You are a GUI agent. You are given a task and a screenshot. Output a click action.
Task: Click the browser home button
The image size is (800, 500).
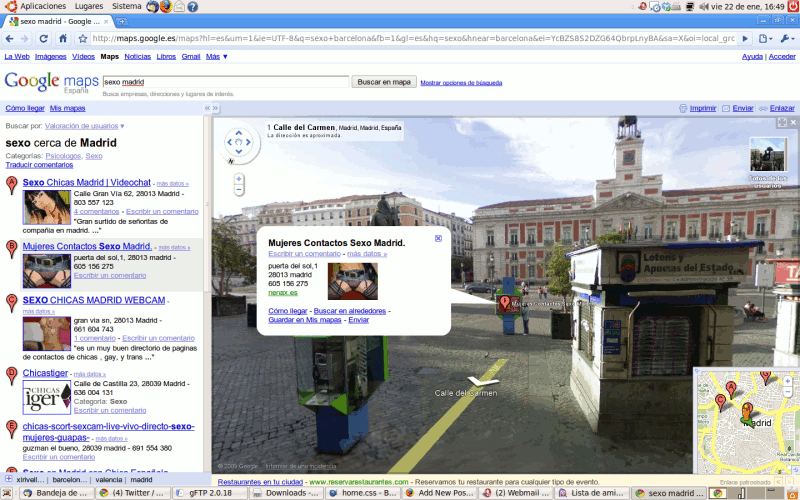point(63,39)
